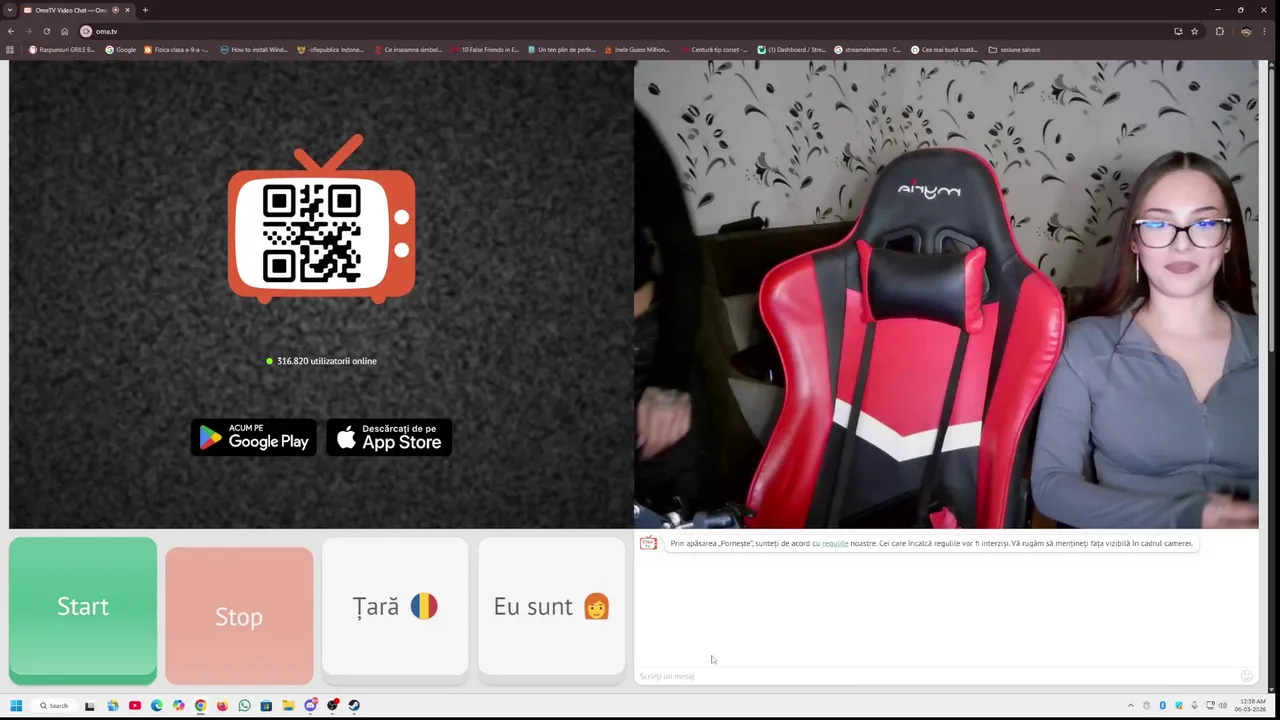This screenshot has width=1280, height=720.
Task: Show hidden system tray icons
Action: [x=1131, y=705]
